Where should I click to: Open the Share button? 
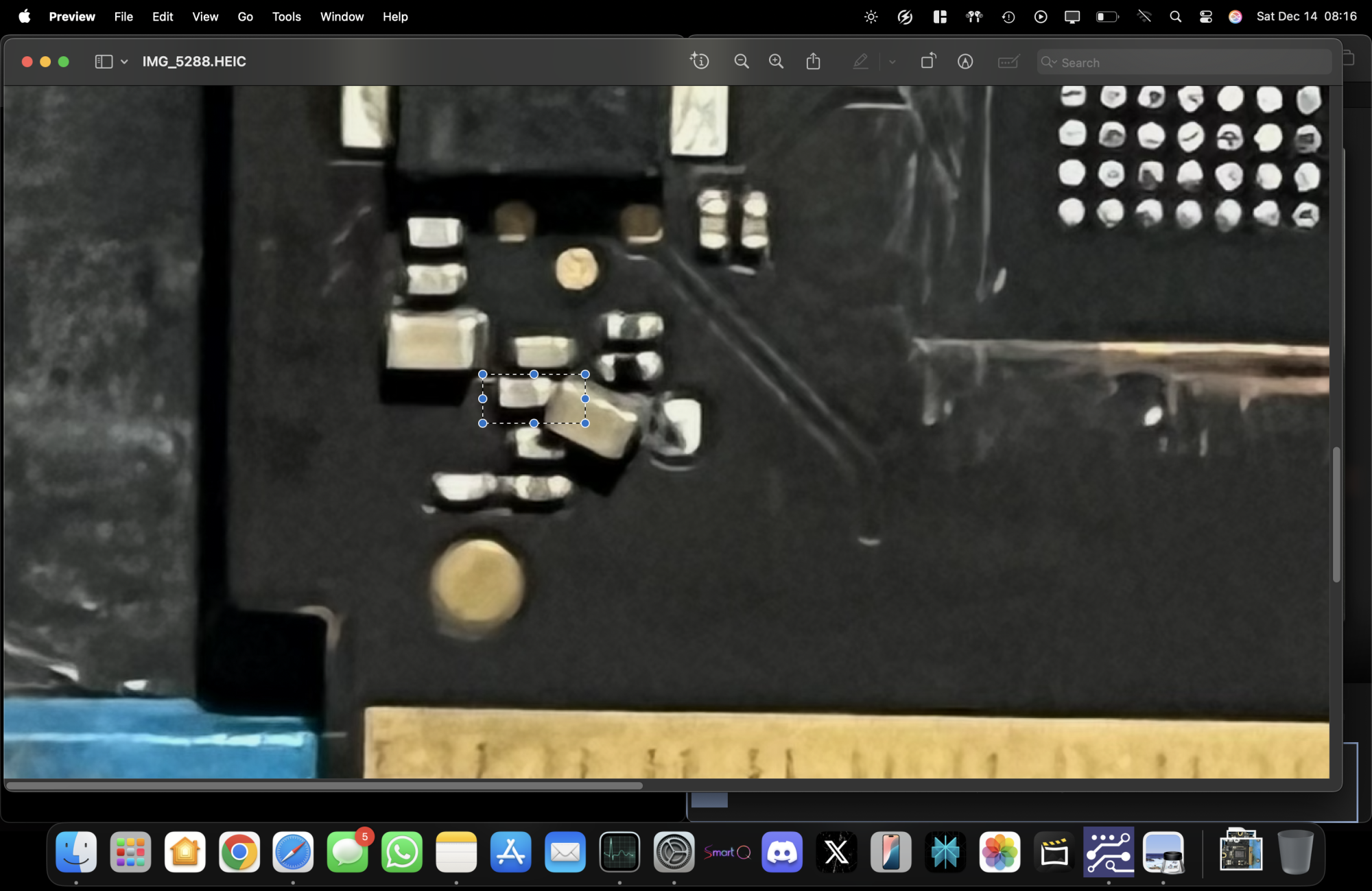coord(813,62)
